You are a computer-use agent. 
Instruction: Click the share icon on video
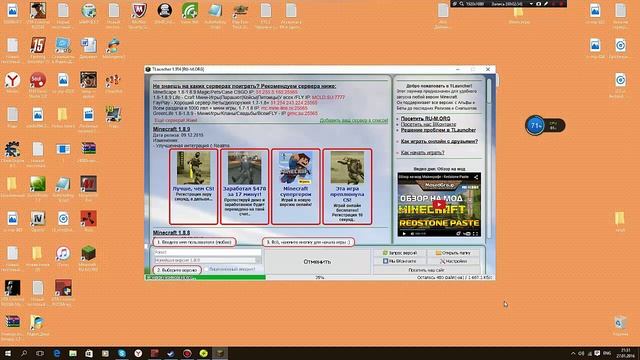[476, 177]
